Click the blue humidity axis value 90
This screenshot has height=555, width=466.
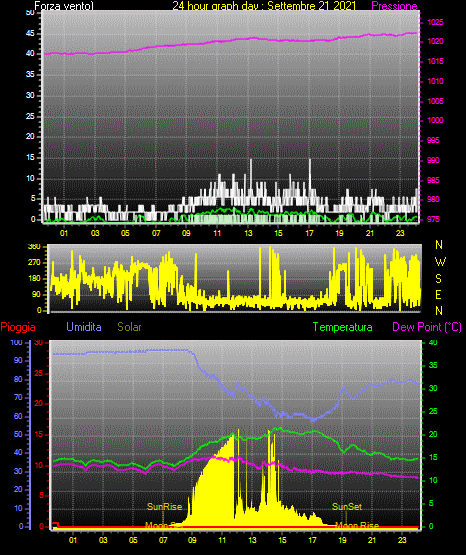[18, 360]
